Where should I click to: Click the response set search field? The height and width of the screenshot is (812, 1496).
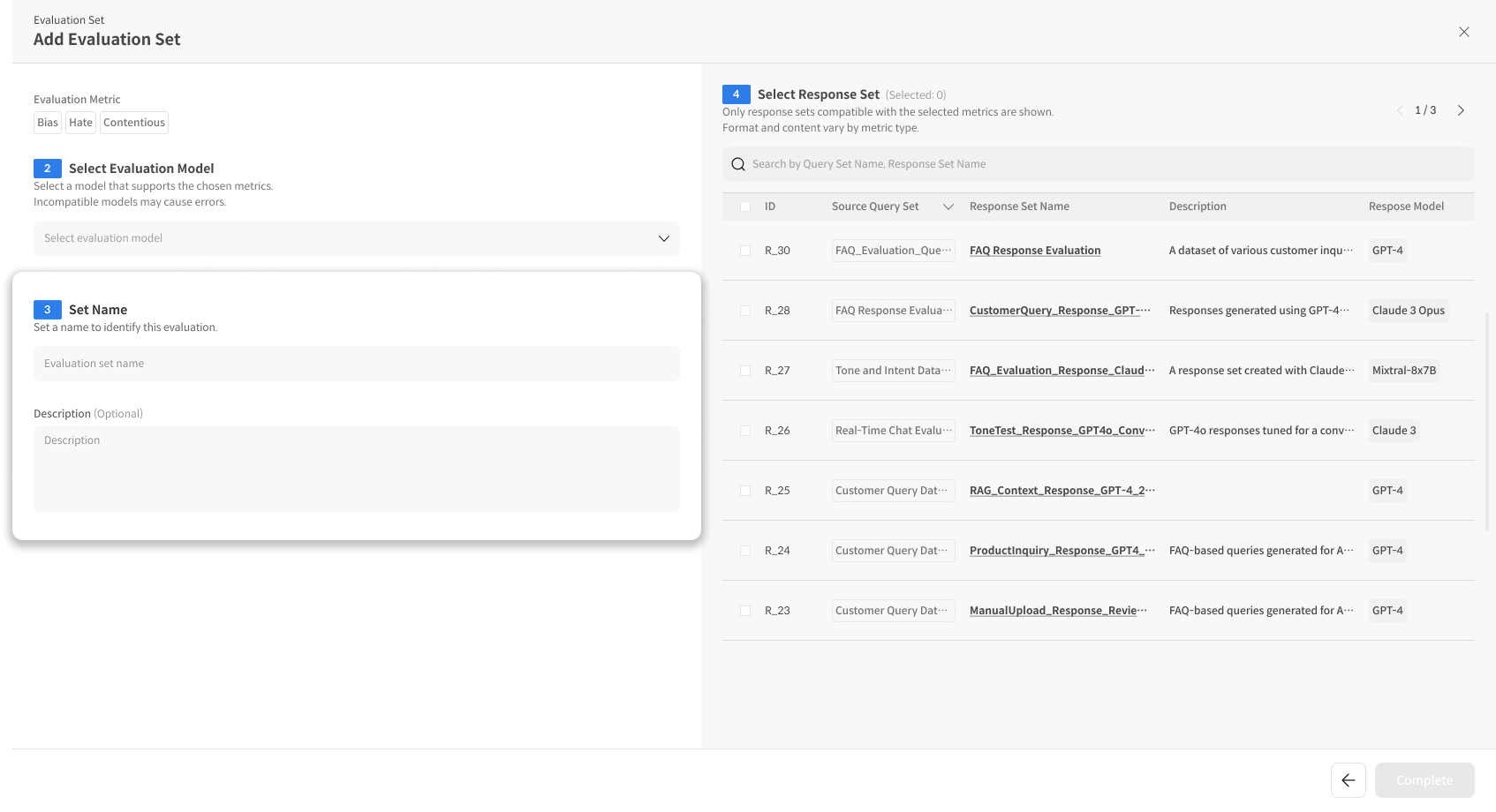(1104, 164)
